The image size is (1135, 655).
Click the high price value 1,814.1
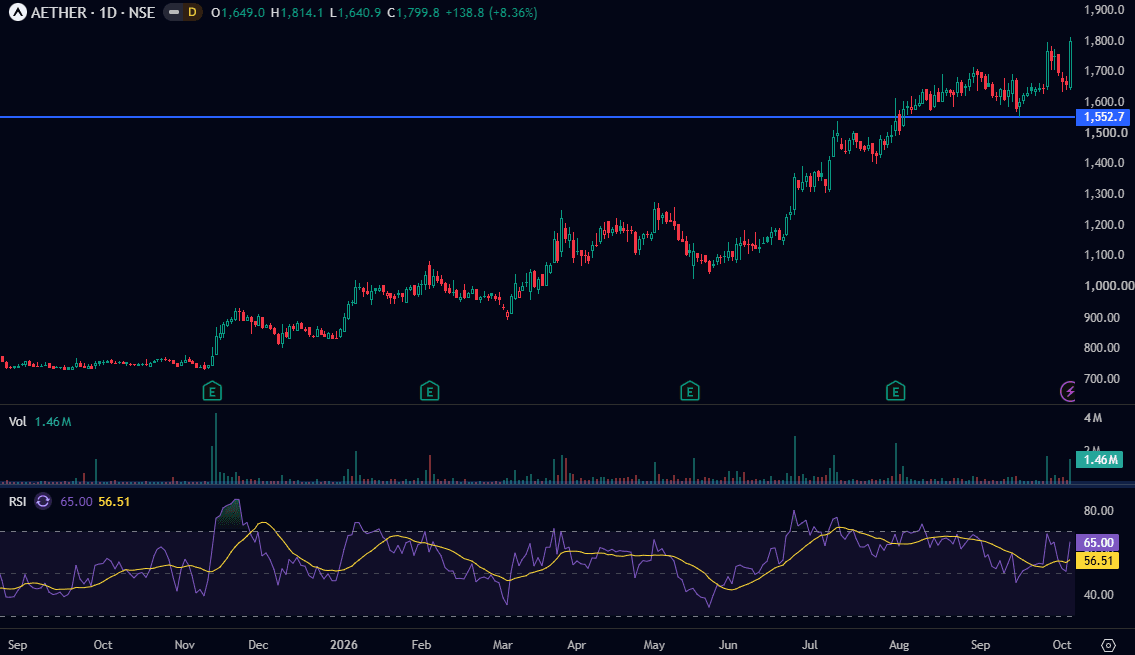tap(302, 12)
